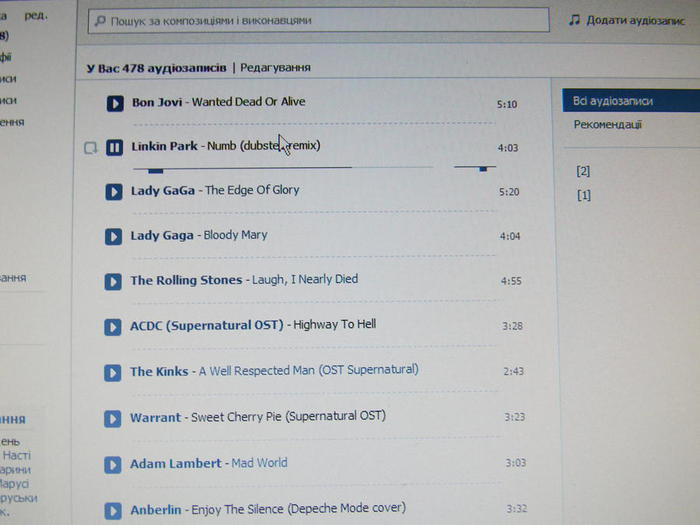Play The Rolling Stones Laugh, I Nearly Died

(113, 282)
